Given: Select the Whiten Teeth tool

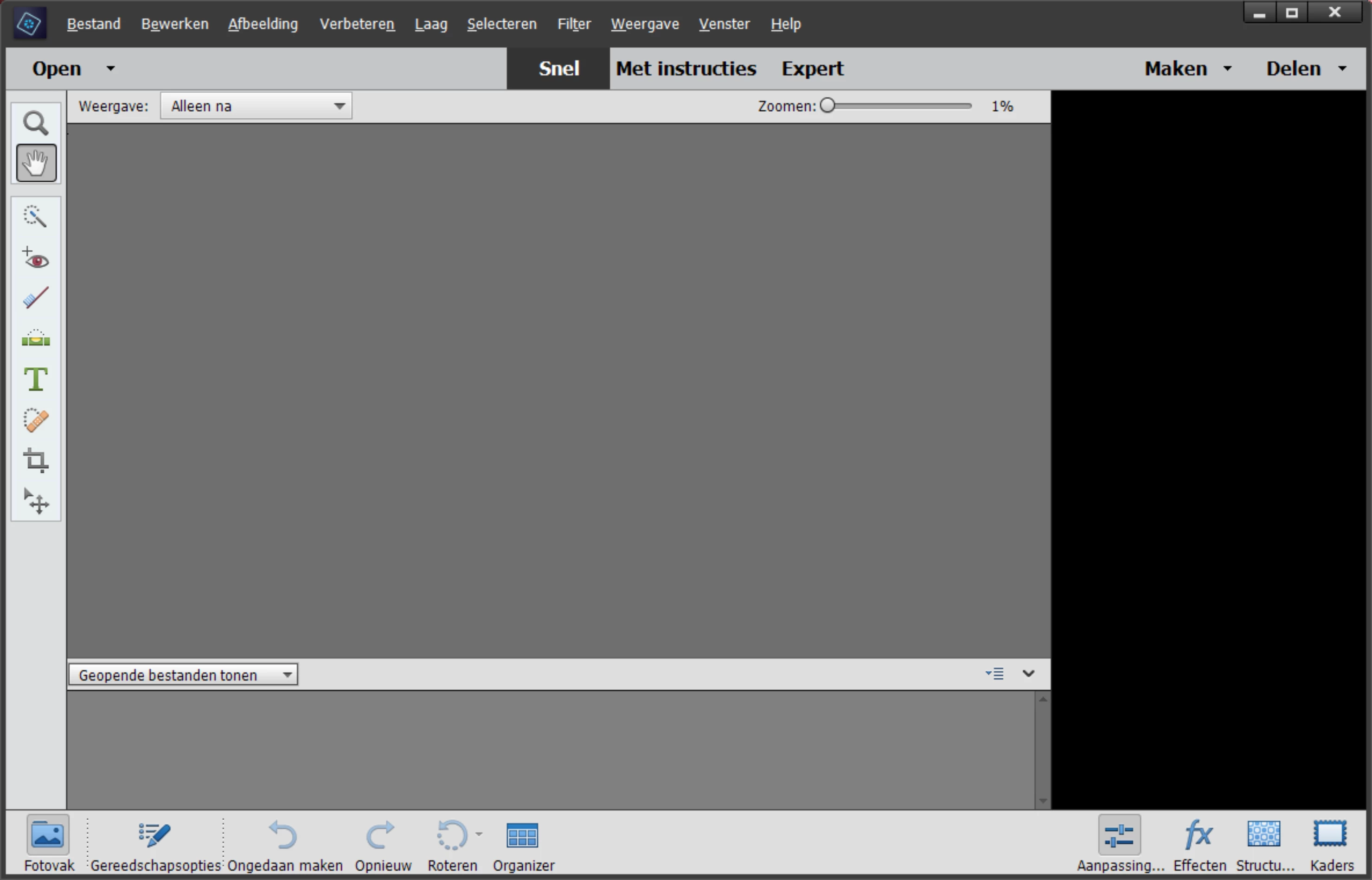Looking at the screenshot, I should click(35, 298).
